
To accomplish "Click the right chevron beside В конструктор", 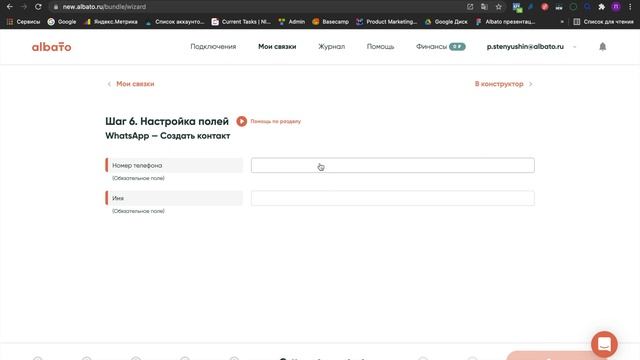I will click(x=531, y=84).
